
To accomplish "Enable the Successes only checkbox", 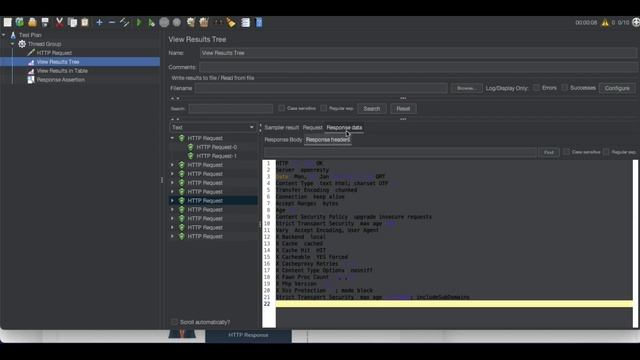I will (564, 88).
